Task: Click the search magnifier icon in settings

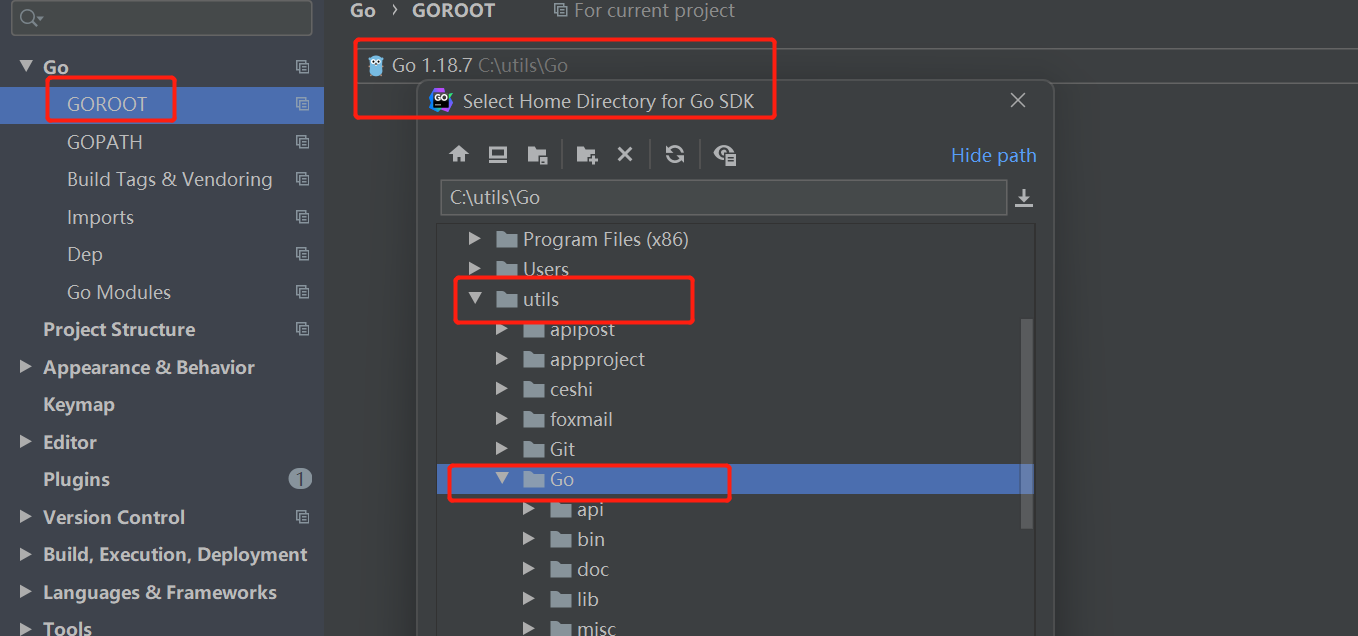Action: point(30,18)
